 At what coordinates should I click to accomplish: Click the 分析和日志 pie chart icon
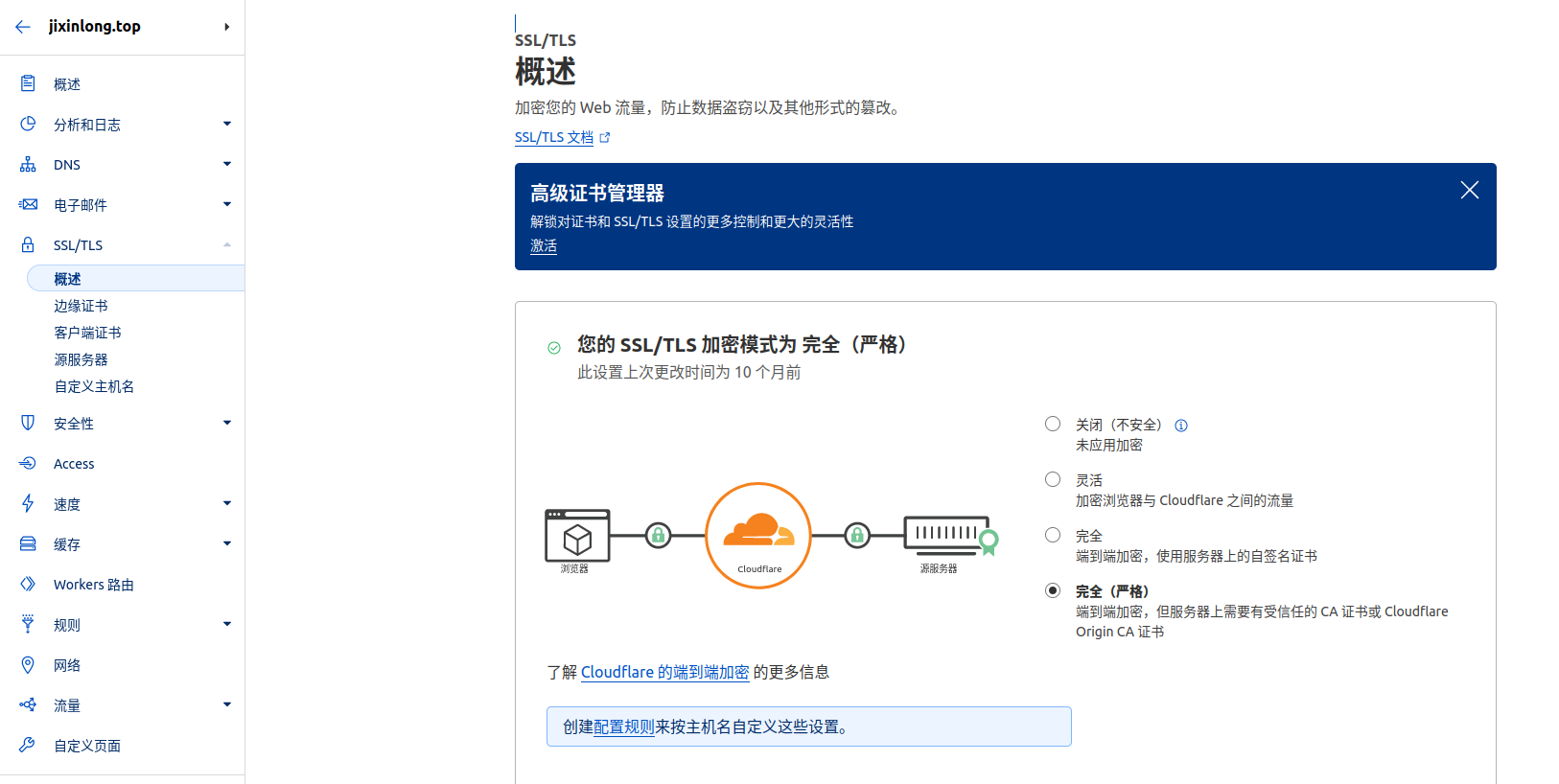28,124
